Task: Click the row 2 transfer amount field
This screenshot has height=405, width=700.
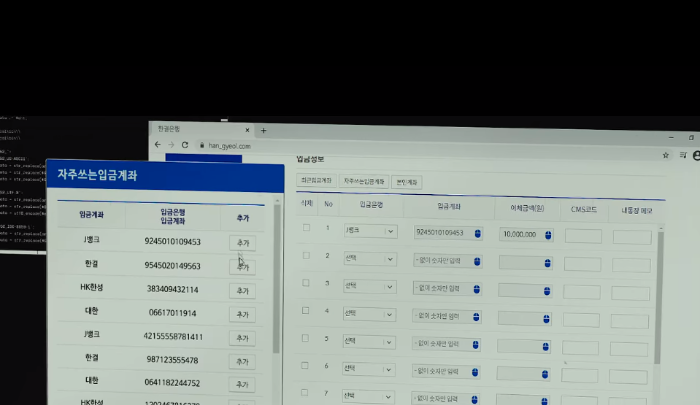Action: tap(525, 263)
